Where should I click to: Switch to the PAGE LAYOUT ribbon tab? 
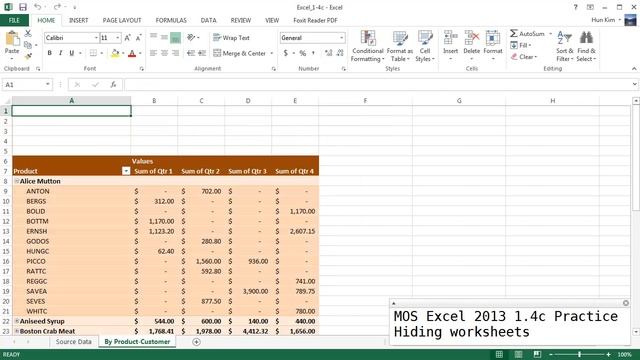(x=122, y=20)
